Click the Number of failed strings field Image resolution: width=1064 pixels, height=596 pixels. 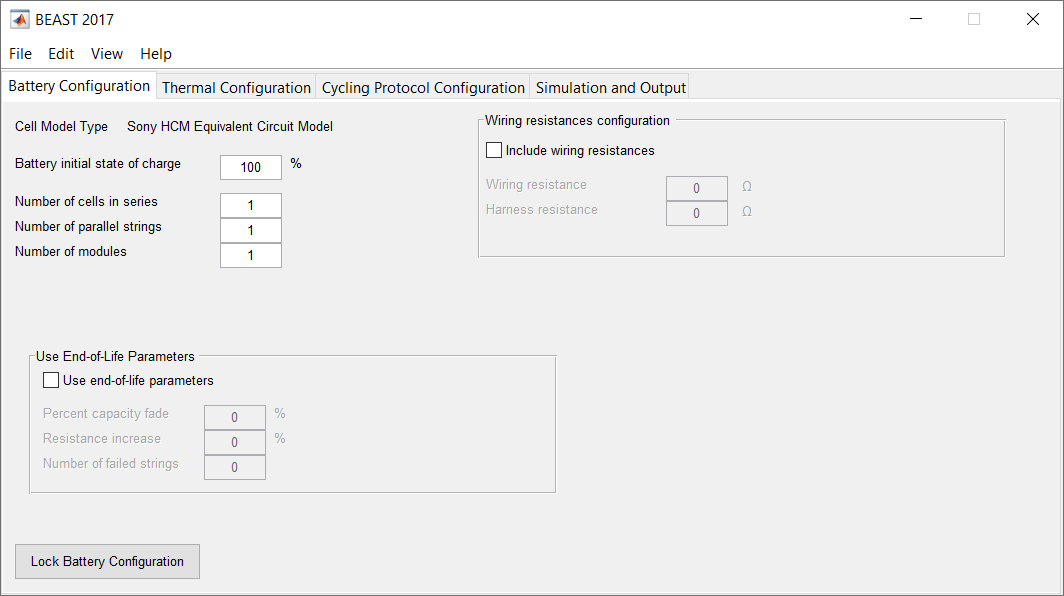pyautogui.click(x=235, y=466)
